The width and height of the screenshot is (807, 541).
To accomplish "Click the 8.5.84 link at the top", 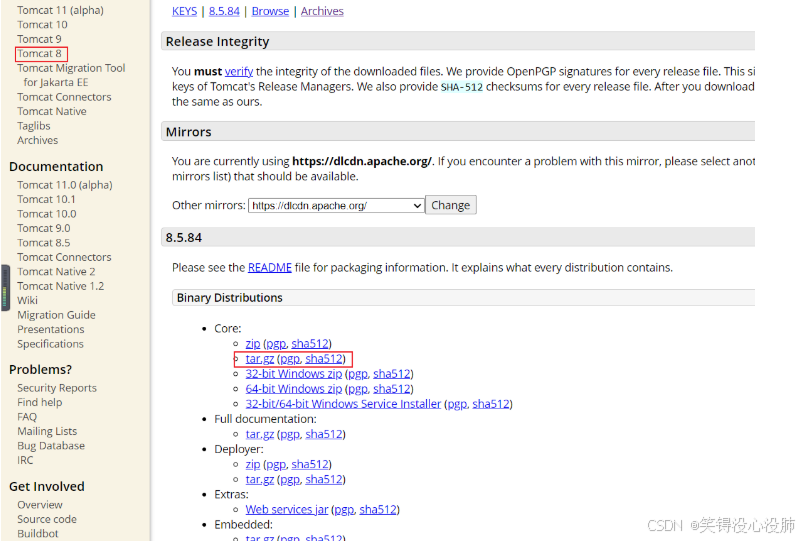I will (x=224, y=11).
